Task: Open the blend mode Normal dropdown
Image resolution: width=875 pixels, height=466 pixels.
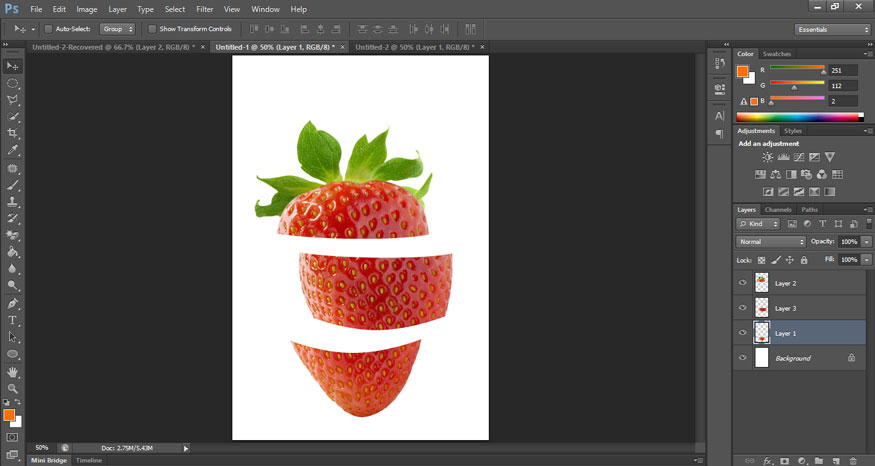Action: (771, 242)
